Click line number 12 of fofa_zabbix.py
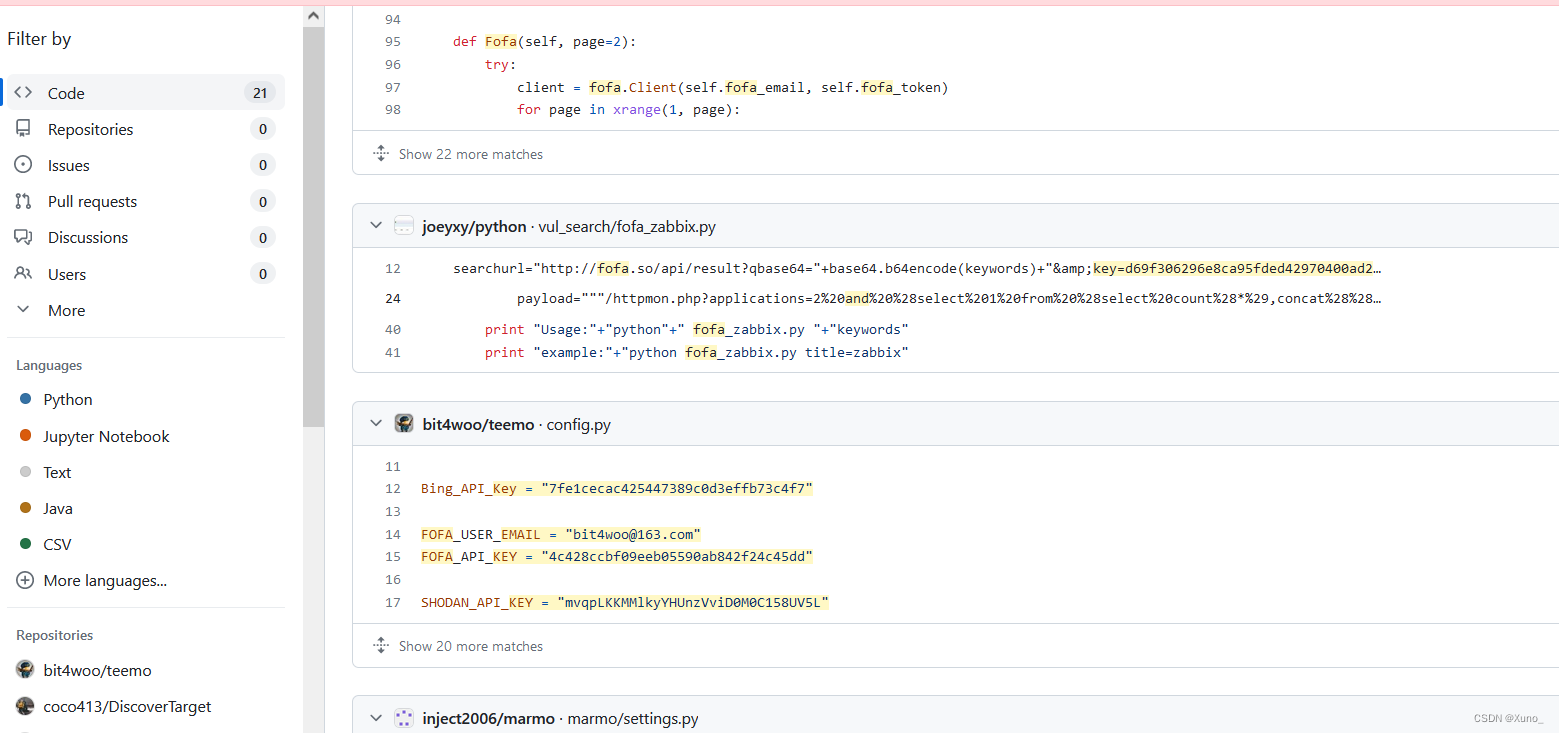The image size is (1559, 733). (x=392, y=268)
